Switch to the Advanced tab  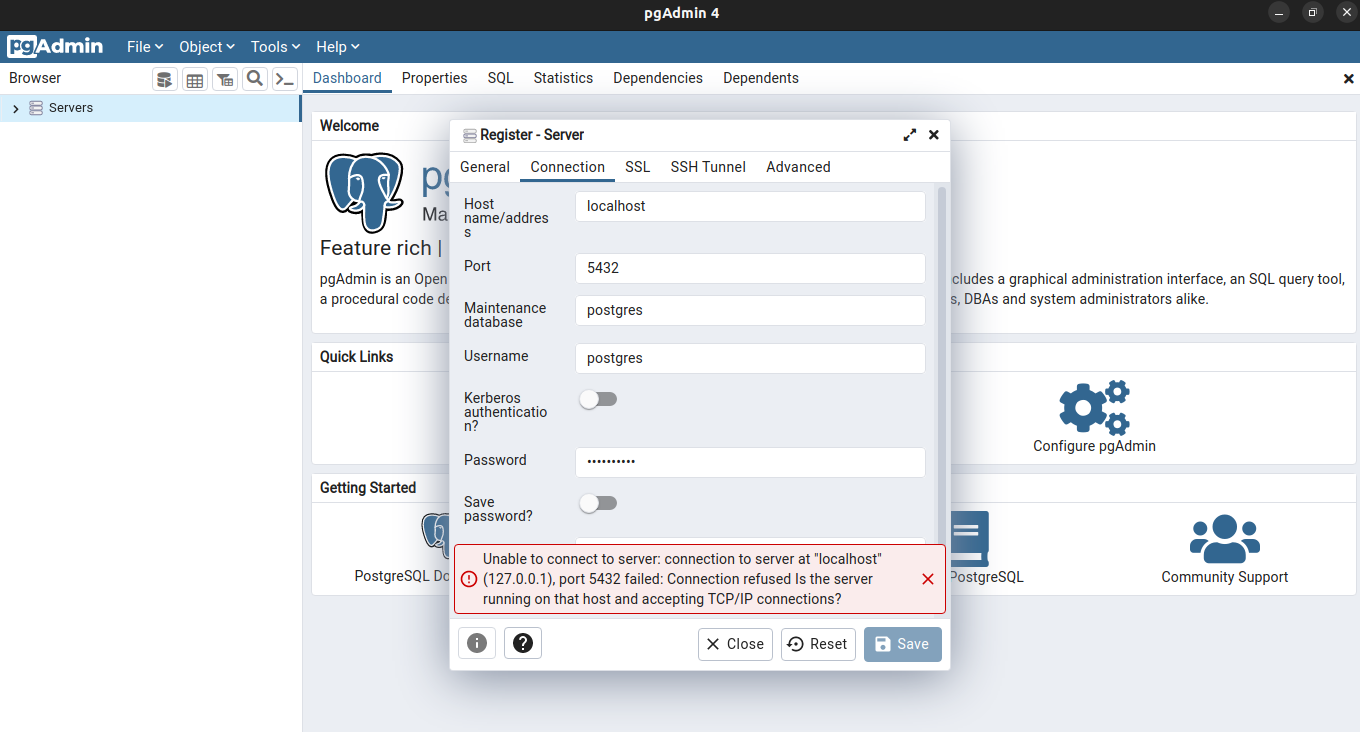coord(798,167)
